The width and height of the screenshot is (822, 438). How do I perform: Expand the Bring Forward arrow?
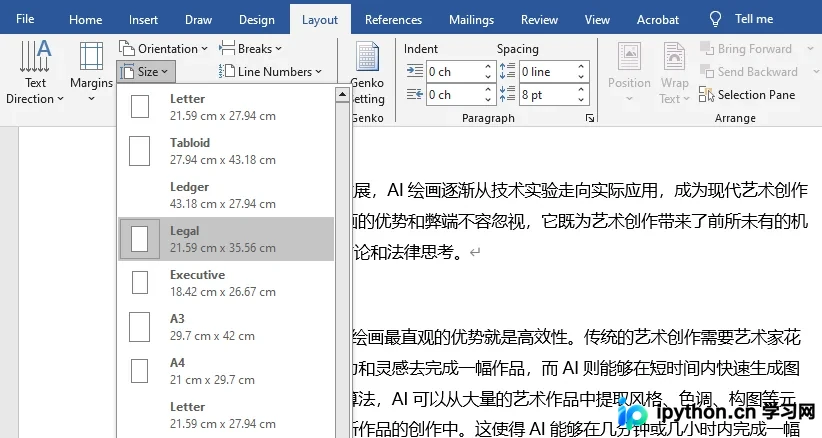coord(810,49)
